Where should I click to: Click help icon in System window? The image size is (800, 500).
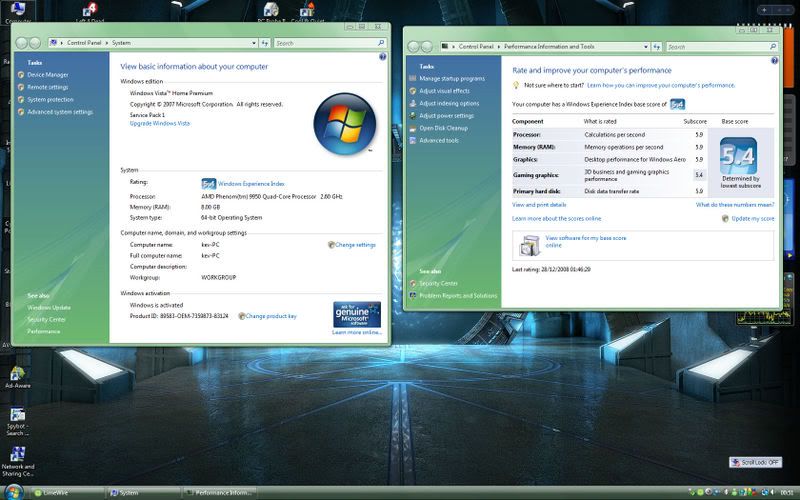tap(383, 57)
